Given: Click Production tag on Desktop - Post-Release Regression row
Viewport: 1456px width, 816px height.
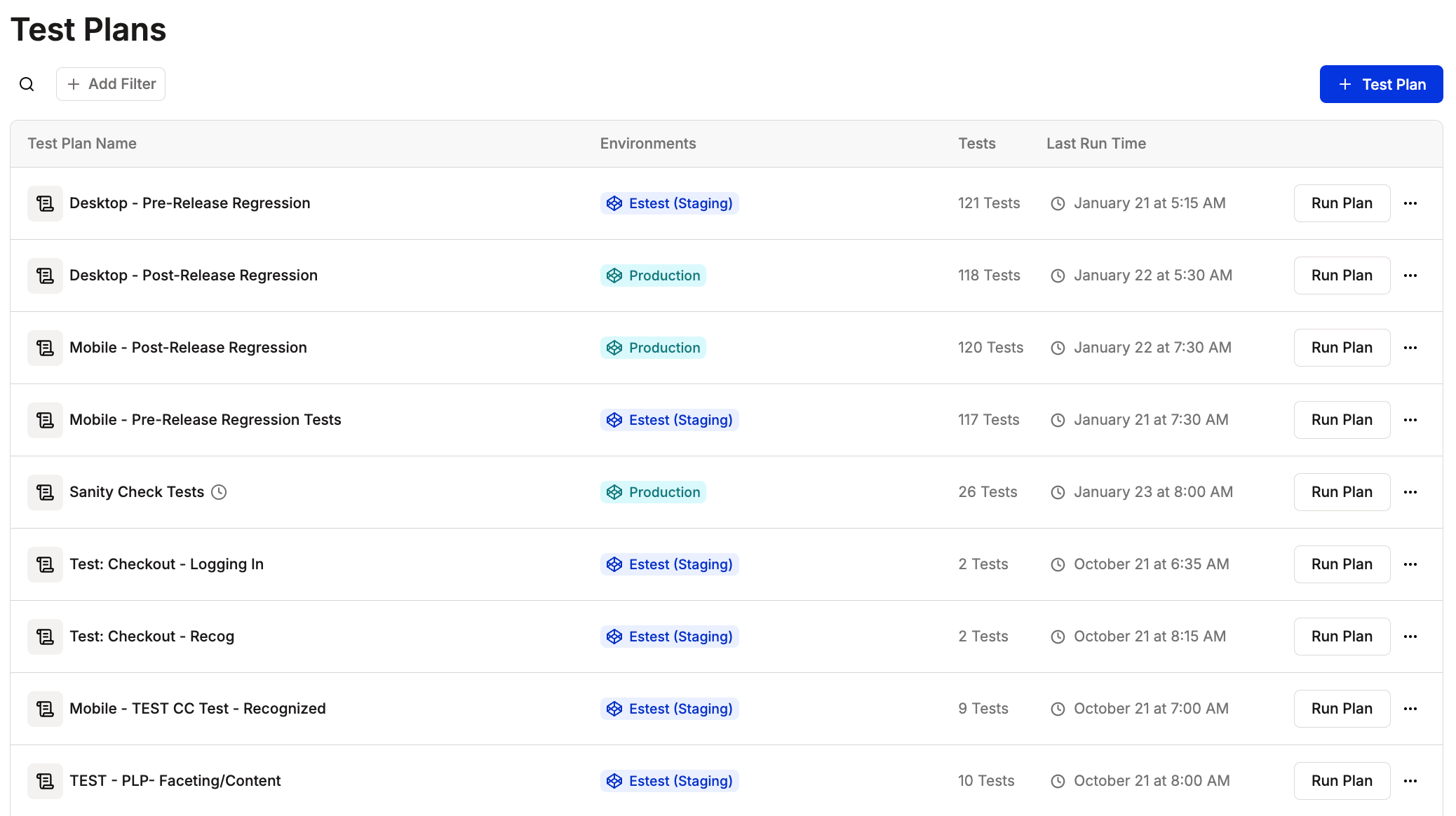Looking at the screenshot, I should tap(653, 276).
